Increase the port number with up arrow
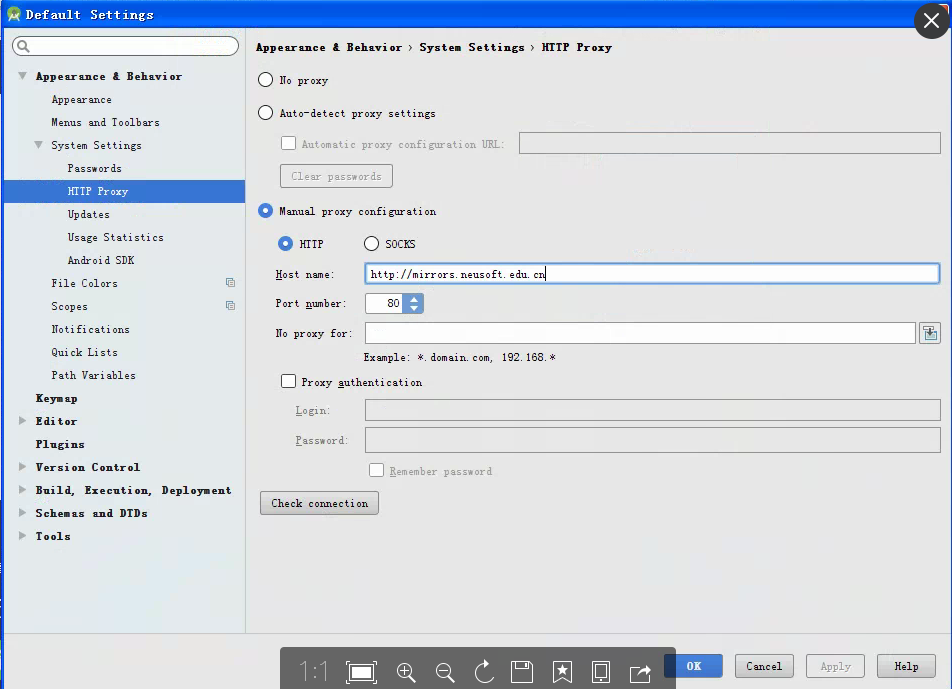The image size is (952, 689). pos(414,299)
